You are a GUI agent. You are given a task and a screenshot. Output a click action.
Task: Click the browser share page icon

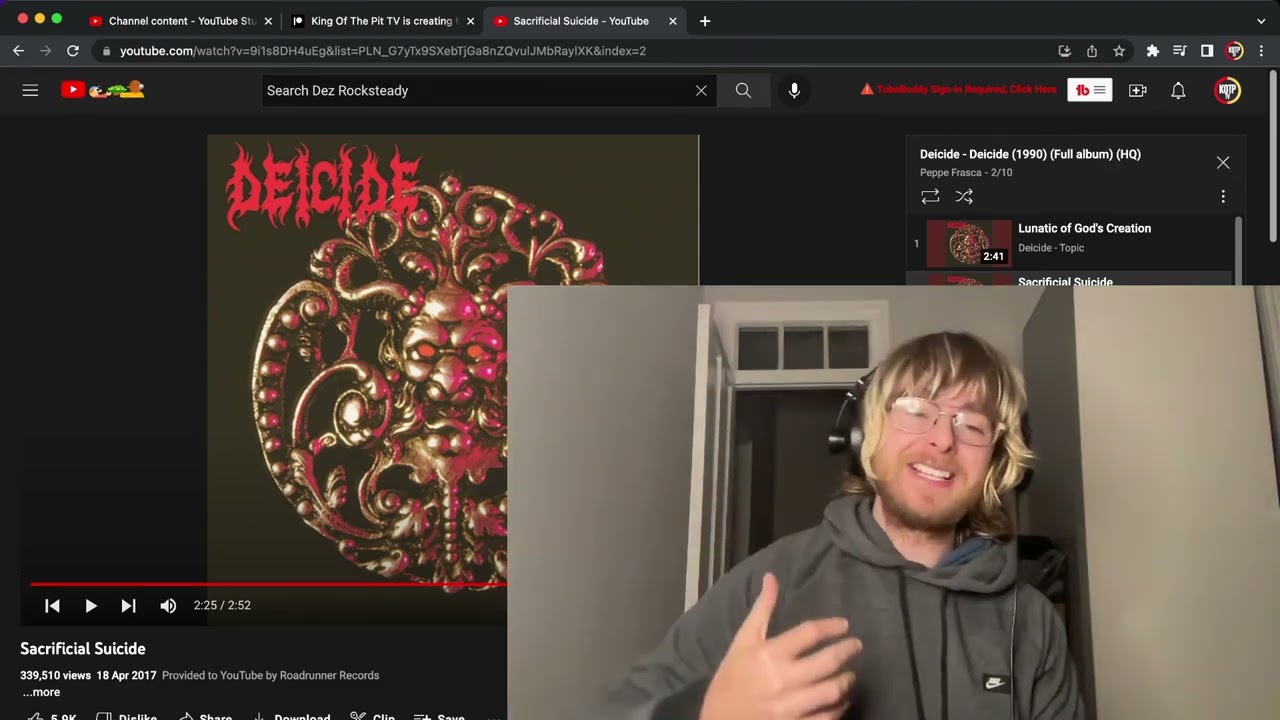coord(1092,51)
